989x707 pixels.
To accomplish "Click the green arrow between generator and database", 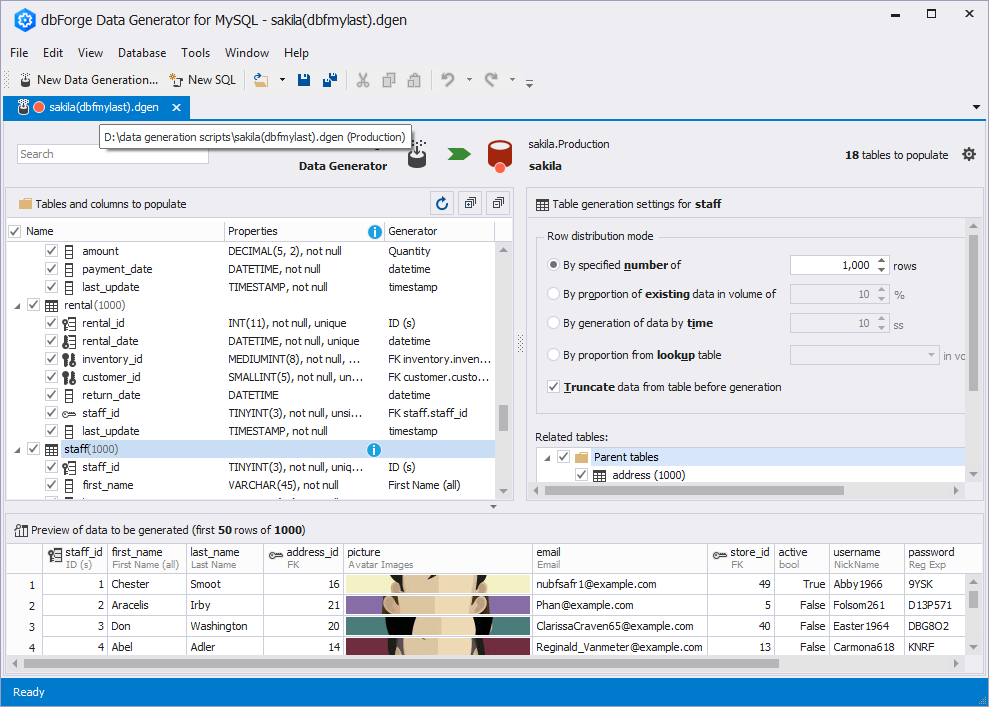I will (x=459, y=154).
